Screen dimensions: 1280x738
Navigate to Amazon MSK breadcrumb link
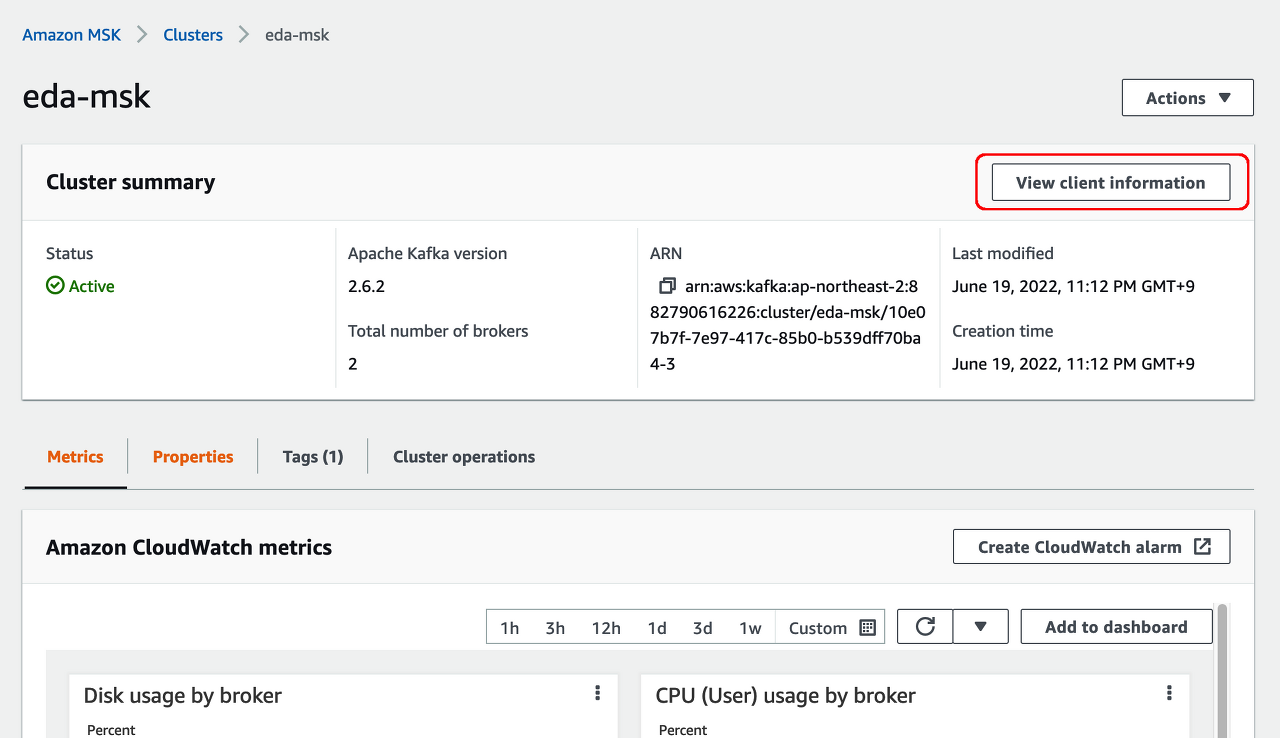click(72, 35)
